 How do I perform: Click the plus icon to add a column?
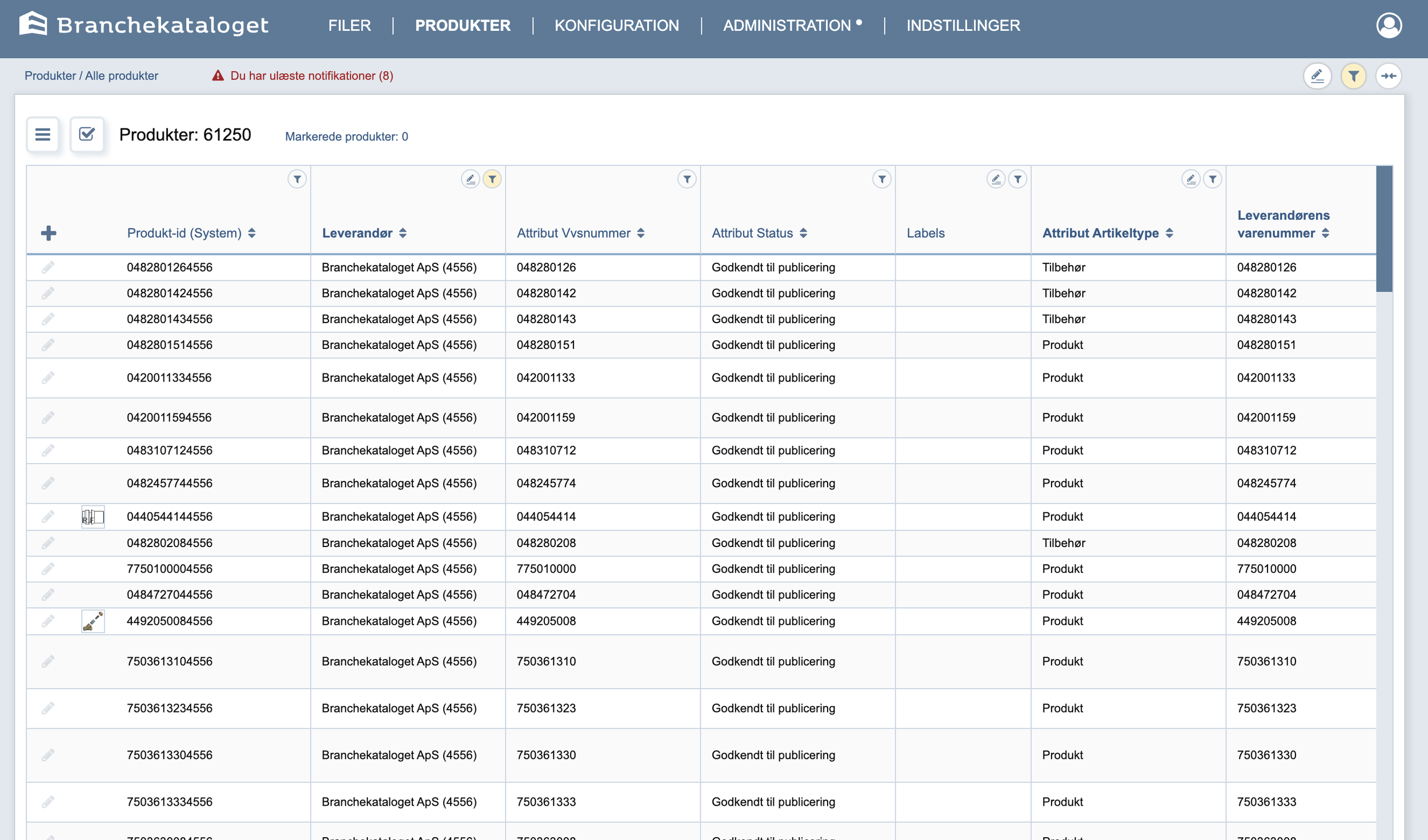[49, 233]
